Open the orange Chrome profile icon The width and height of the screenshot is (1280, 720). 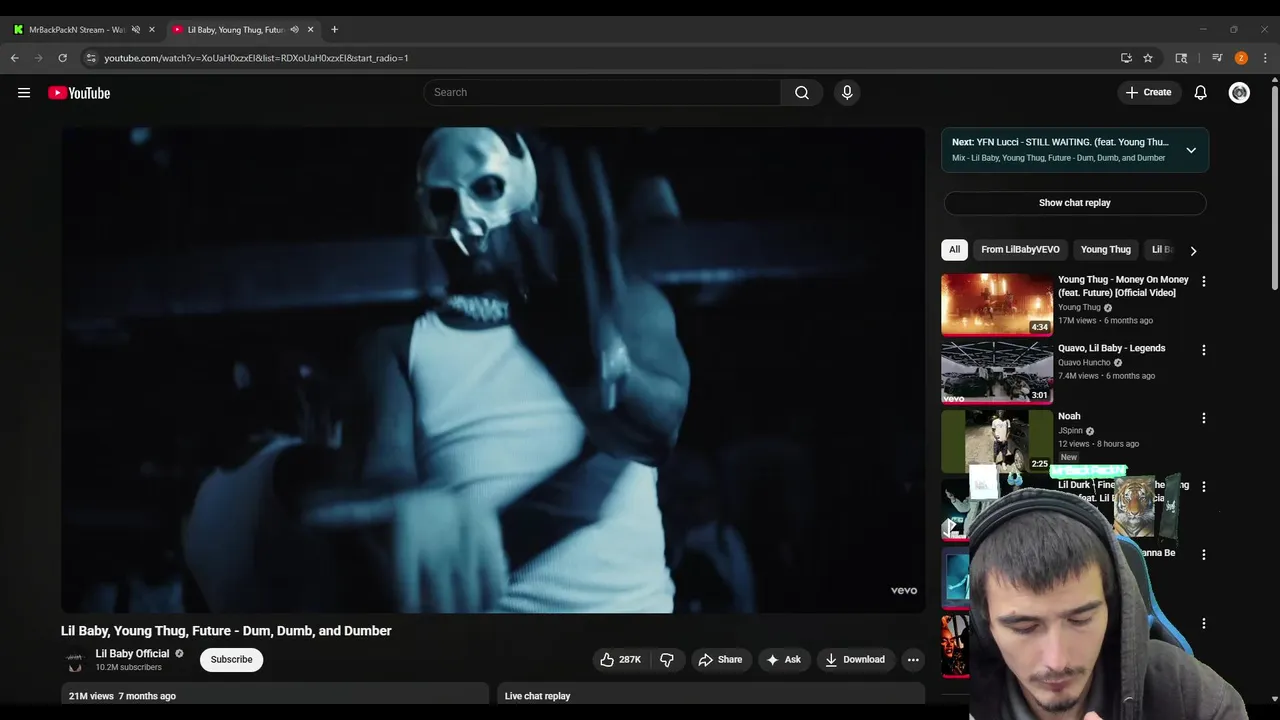[1241, 58]
